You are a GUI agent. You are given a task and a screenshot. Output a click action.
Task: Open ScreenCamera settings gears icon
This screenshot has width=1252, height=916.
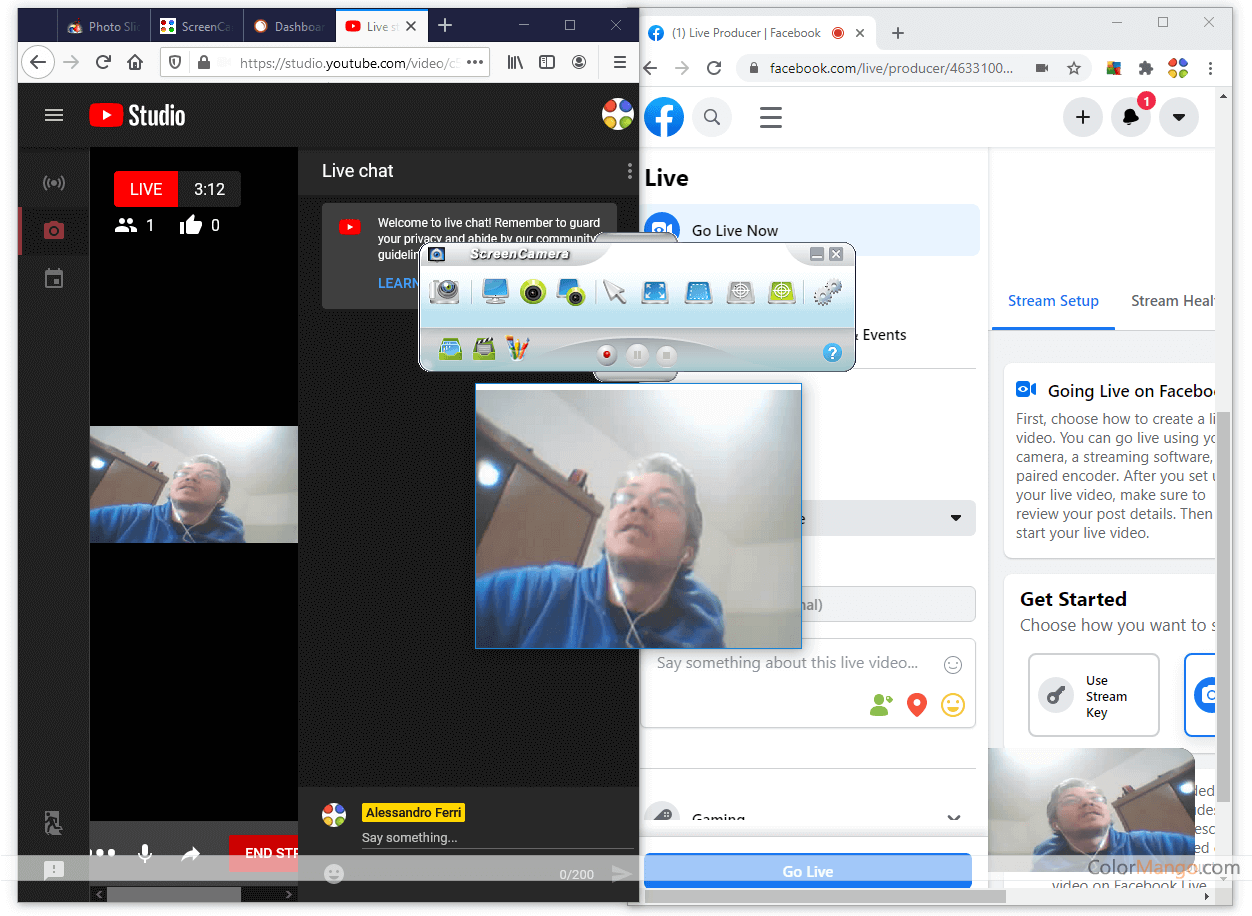(827, 292)
